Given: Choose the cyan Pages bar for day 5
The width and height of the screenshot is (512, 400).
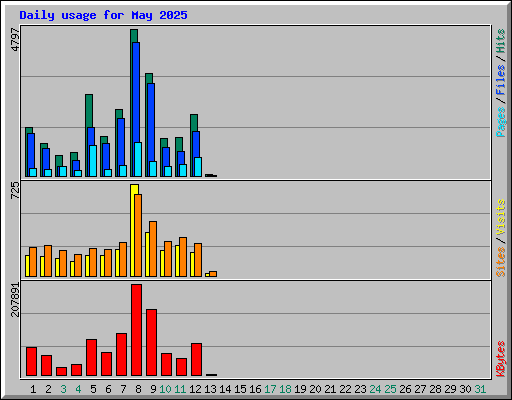Looking at the screenshot, I should pyautogui.click(x=93, y=161).
